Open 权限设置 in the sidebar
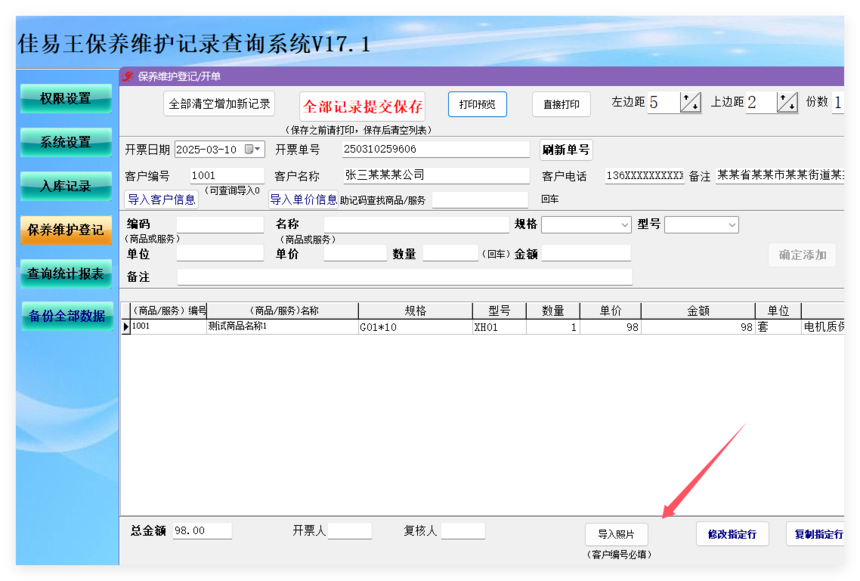The width and height of the screenshot is (860, 581). 66,99
